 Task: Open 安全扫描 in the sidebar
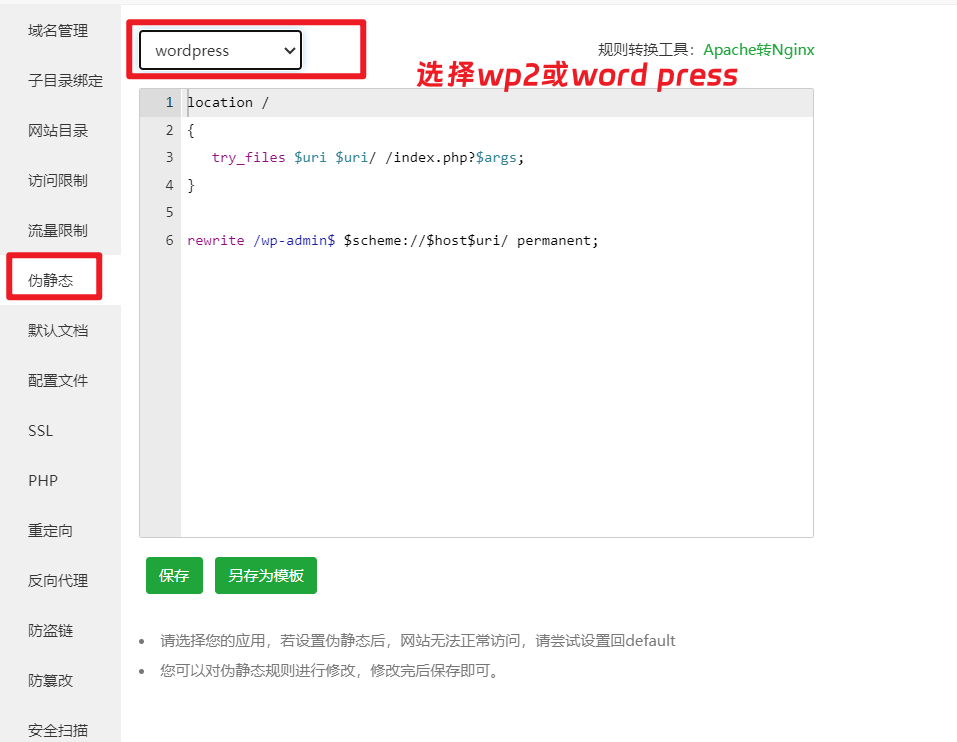(x=58, y=730)
